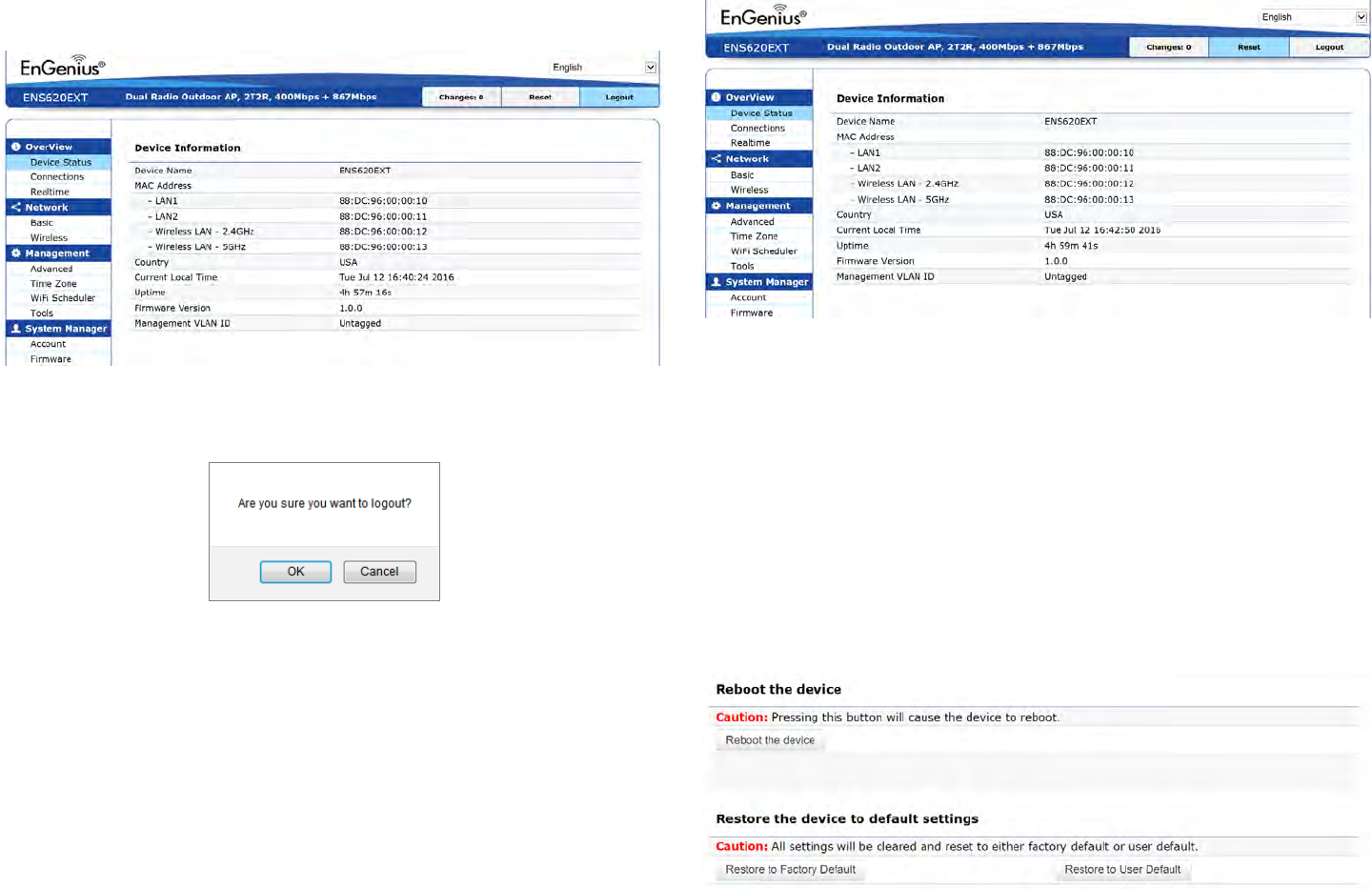1372x889 pixels.
Task: Click LAN2 MAC 88:DC:96:00:00:11 in right panel
Action: point(1089,168)
